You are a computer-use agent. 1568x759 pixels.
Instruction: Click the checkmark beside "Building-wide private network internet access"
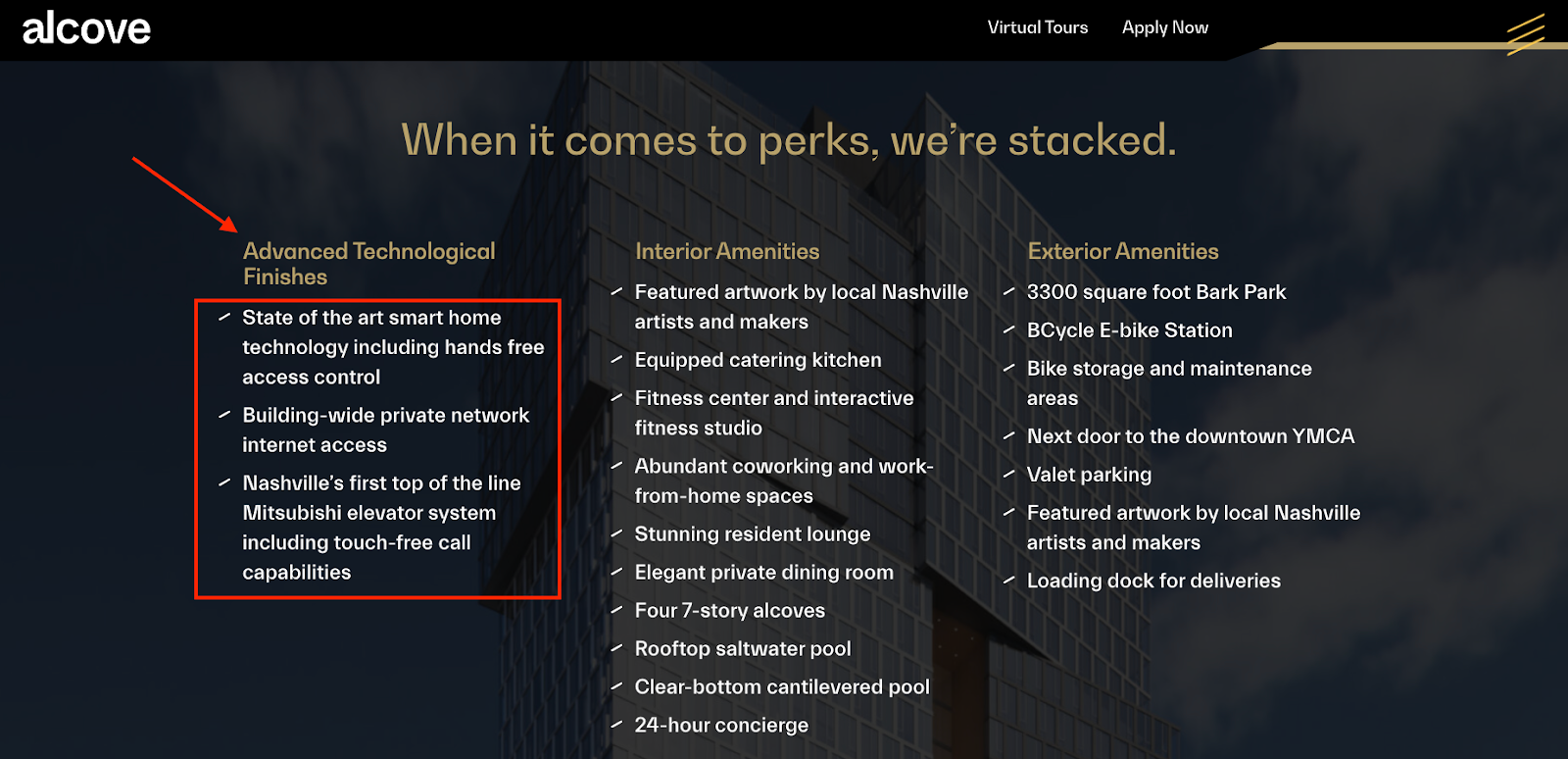[223, 415]
